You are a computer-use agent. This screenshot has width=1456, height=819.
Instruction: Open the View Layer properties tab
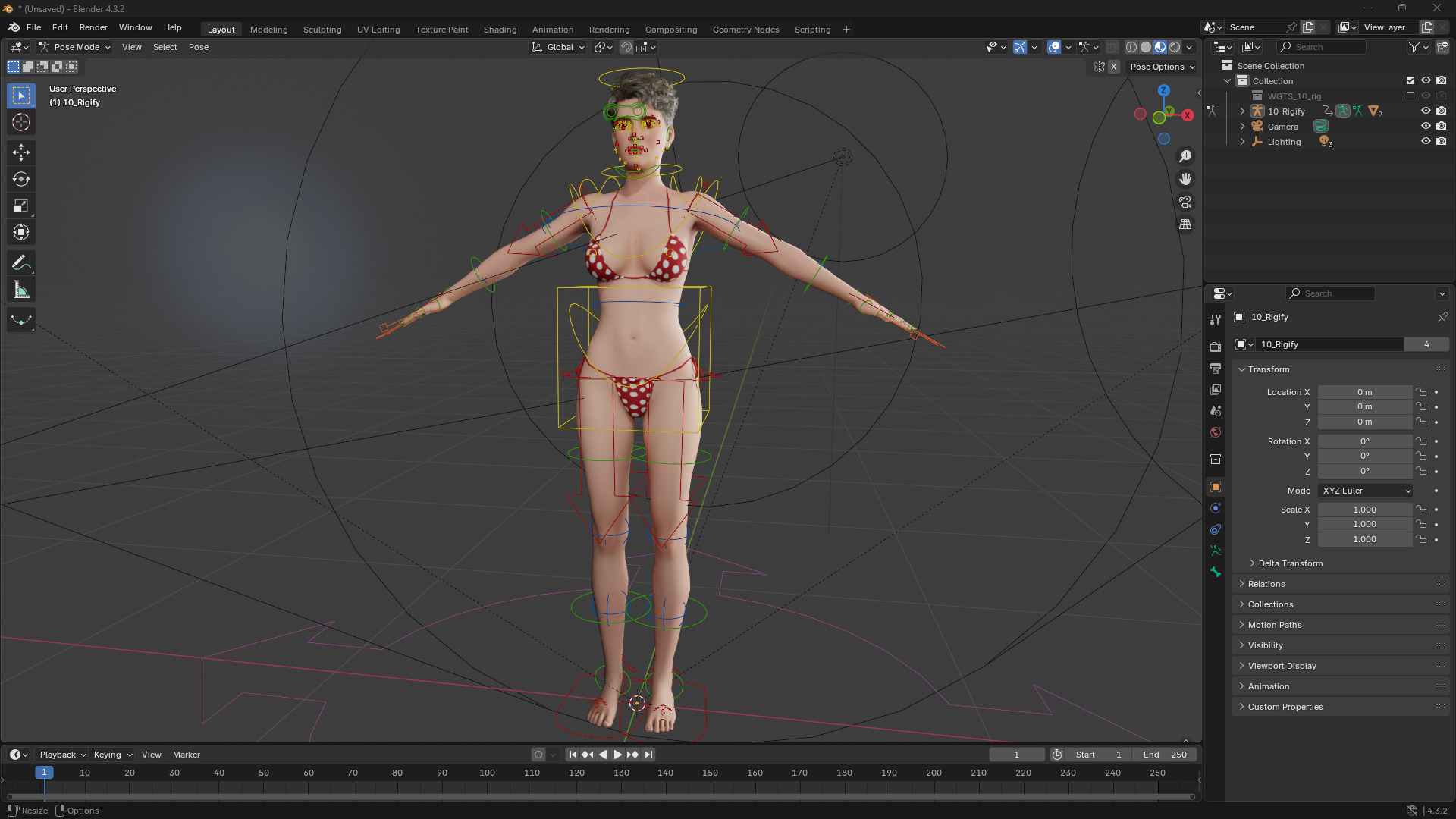(1216, 389)
